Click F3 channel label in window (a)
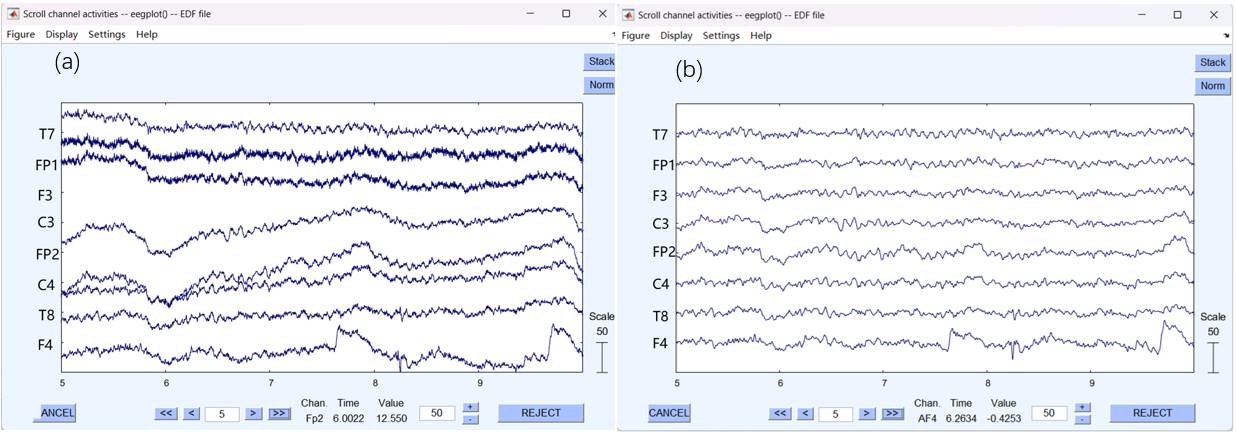The width and height of the screenshot is (1236, 432). coord(46,194)
